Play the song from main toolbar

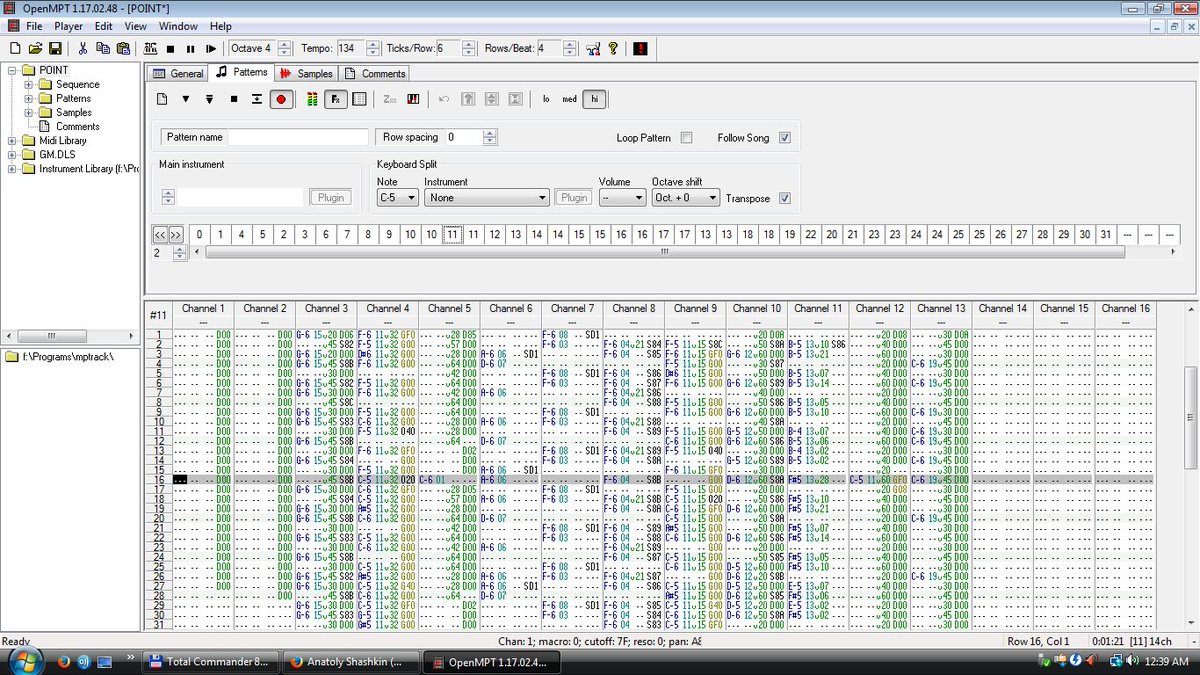[210, 48]
